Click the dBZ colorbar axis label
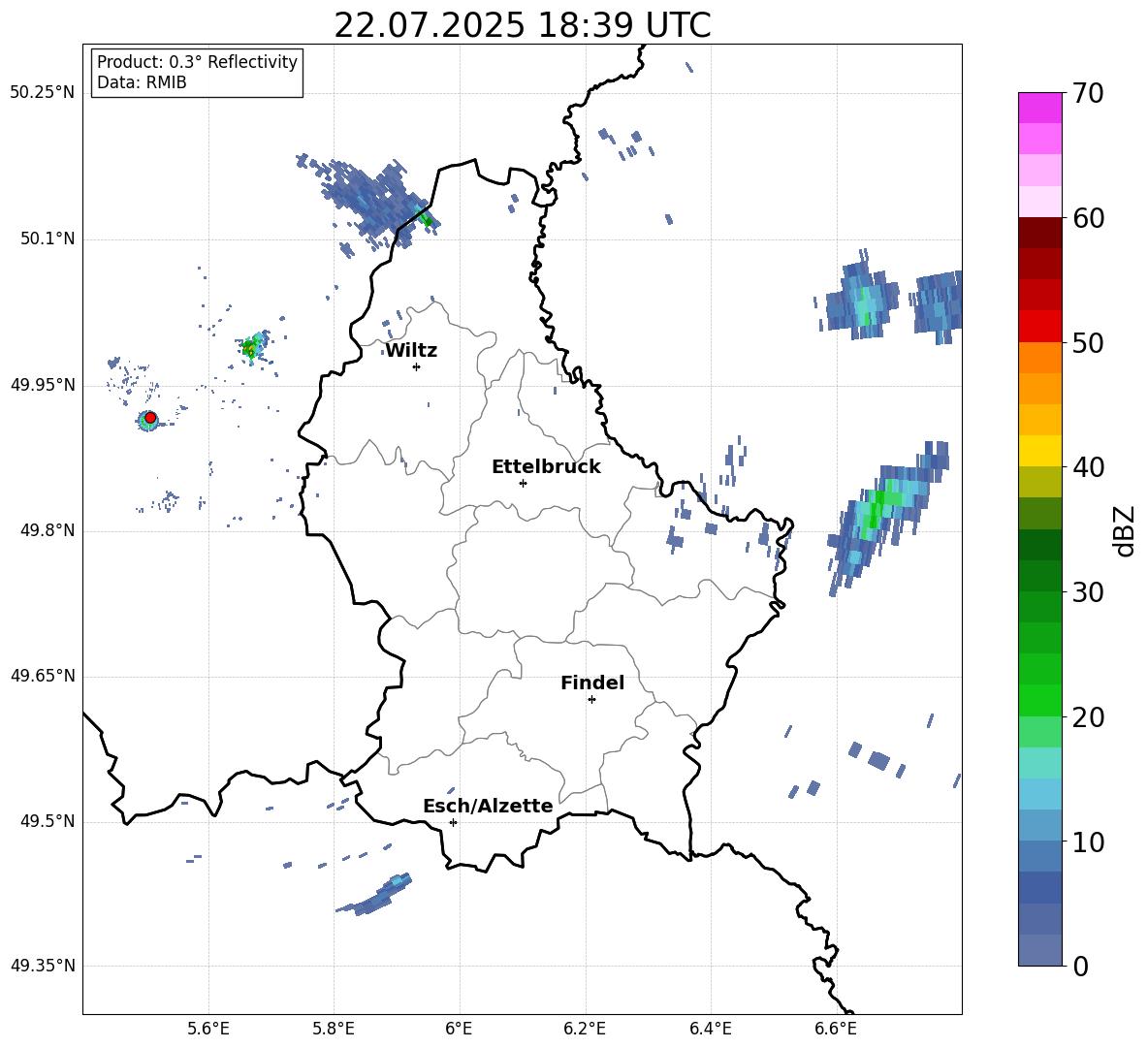The image size is (1148, 1048). [1126, 530]
